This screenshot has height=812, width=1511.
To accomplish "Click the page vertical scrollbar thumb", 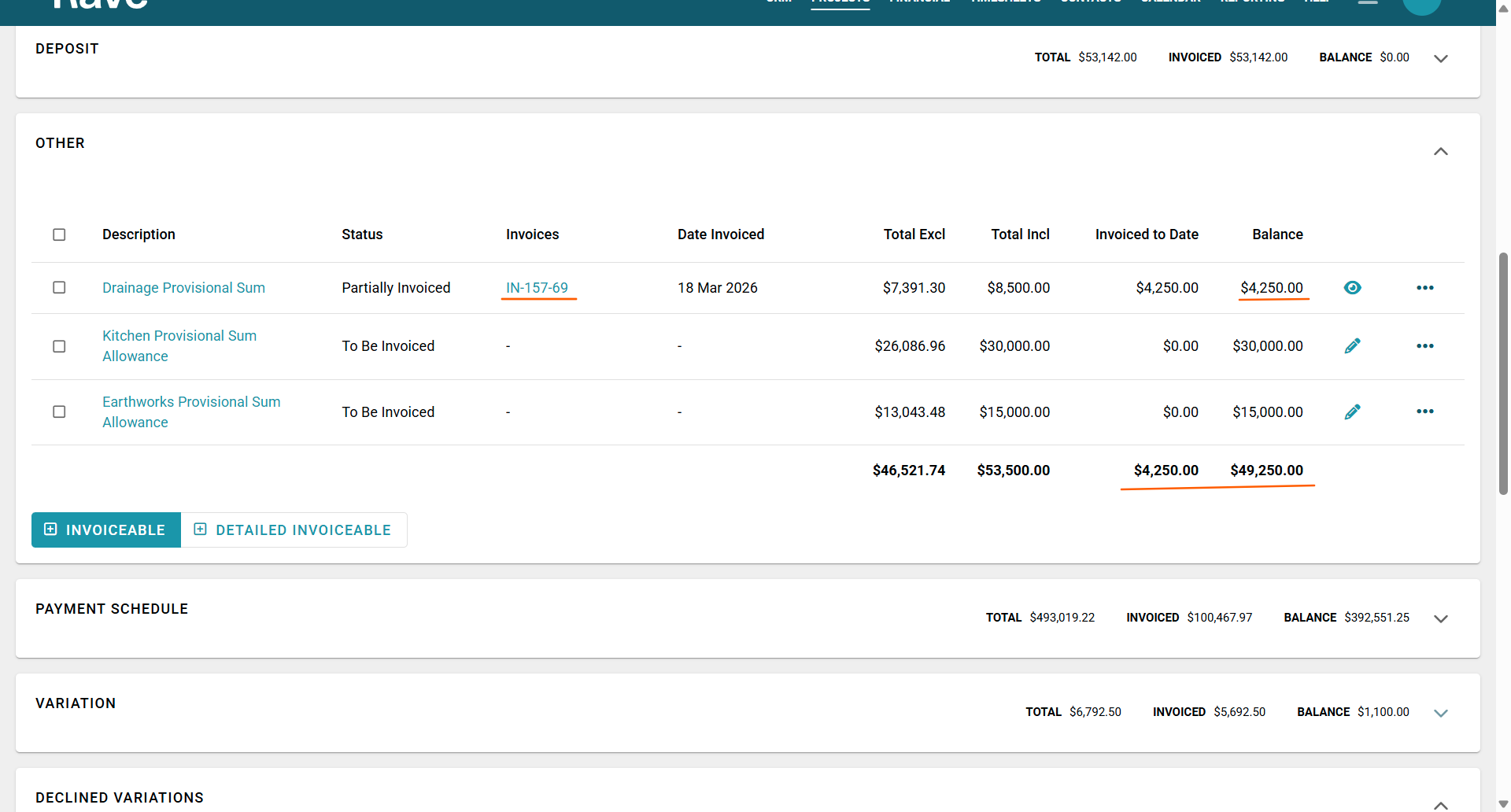I will (x=1503, y=374).
